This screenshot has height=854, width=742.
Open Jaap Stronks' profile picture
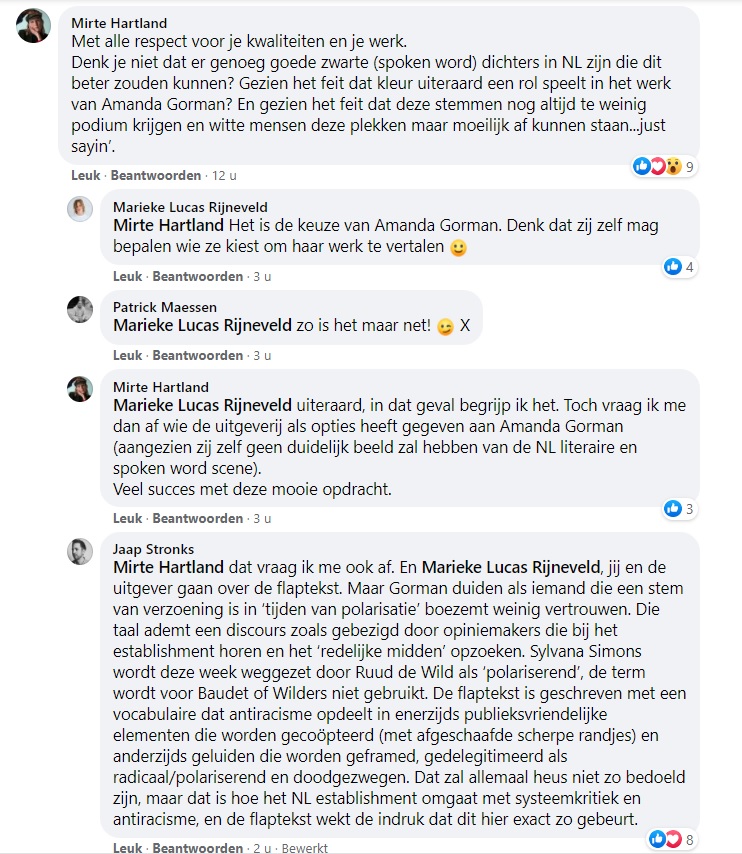coord(80,551)
